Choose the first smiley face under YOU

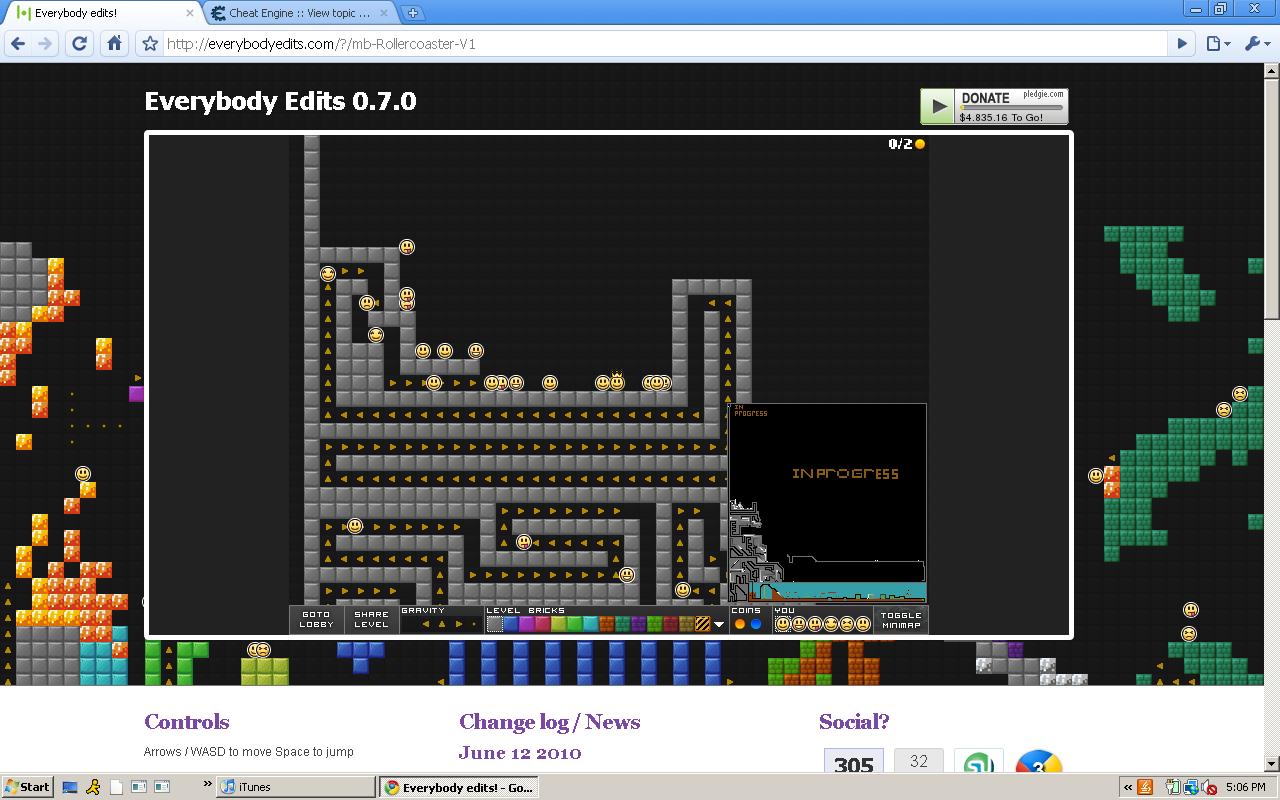point(783,624)
